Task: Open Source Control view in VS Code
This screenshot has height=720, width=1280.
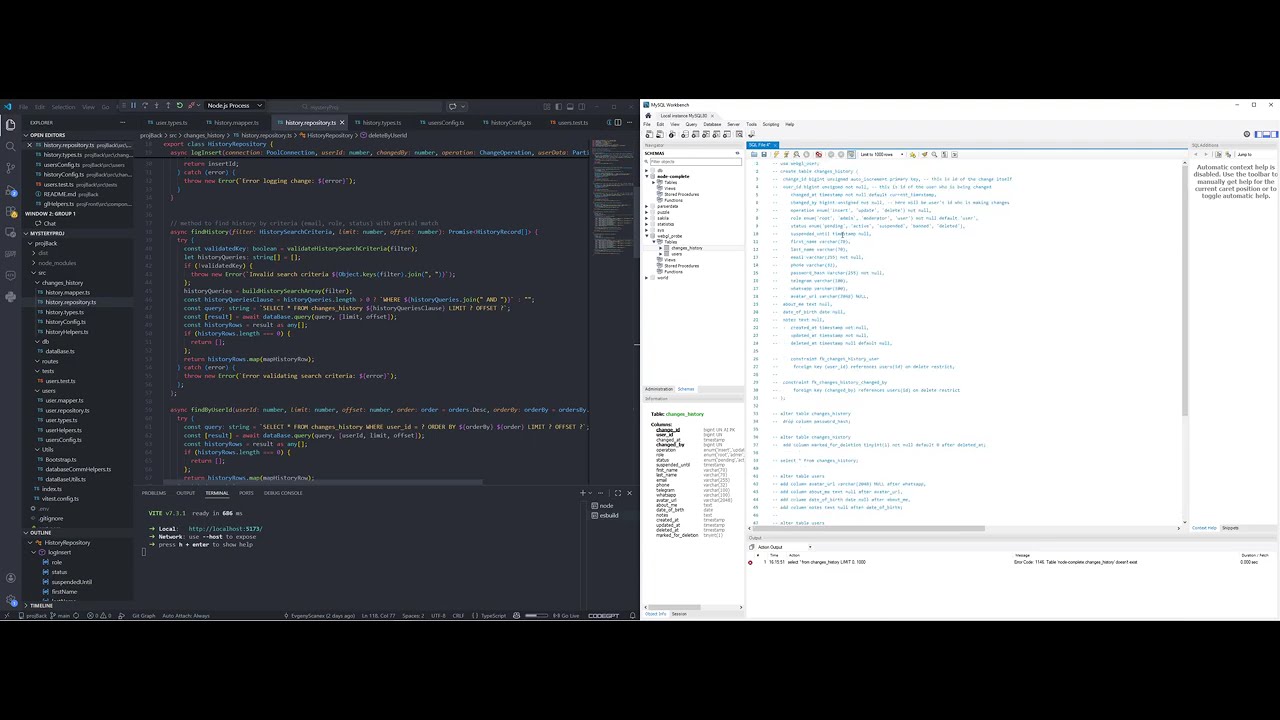Action: (x=10, y=168)
